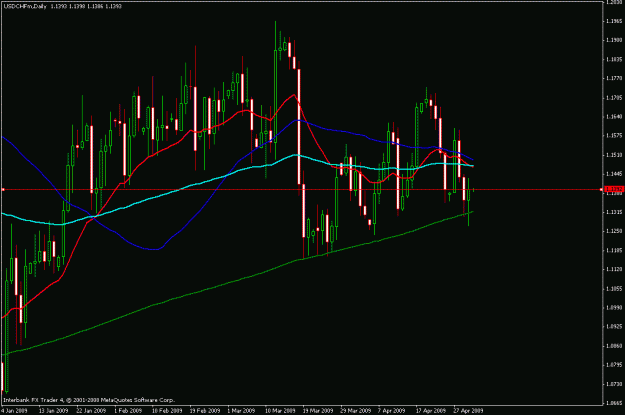Select the 10 Feb 2009 date label
This screenshot has width=625, height=415.
[x=167, y=410]
